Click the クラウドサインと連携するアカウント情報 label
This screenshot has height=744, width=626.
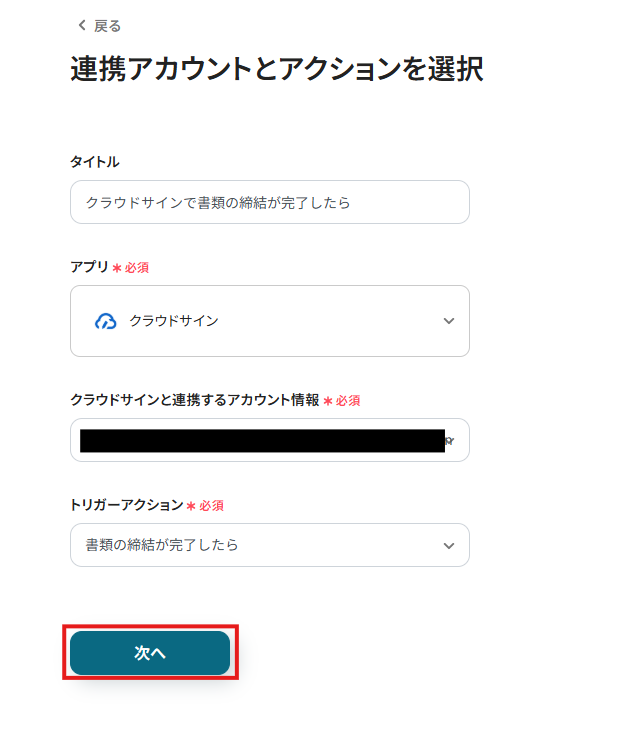pyautogui.click(x=194, y=400)
